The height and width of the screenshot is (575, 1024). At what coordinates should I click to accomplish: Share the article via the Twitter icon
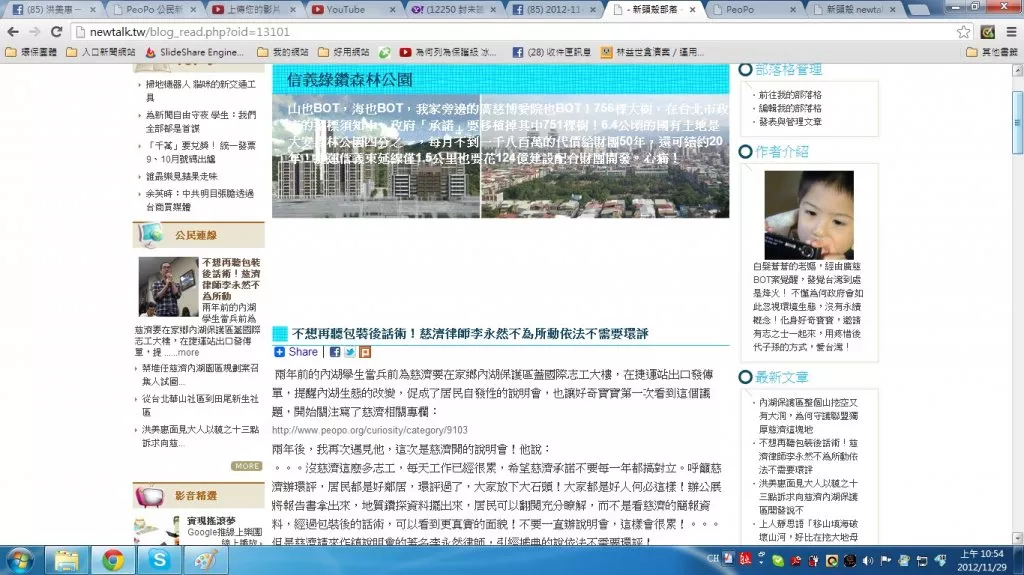click(x=350, y=352)
